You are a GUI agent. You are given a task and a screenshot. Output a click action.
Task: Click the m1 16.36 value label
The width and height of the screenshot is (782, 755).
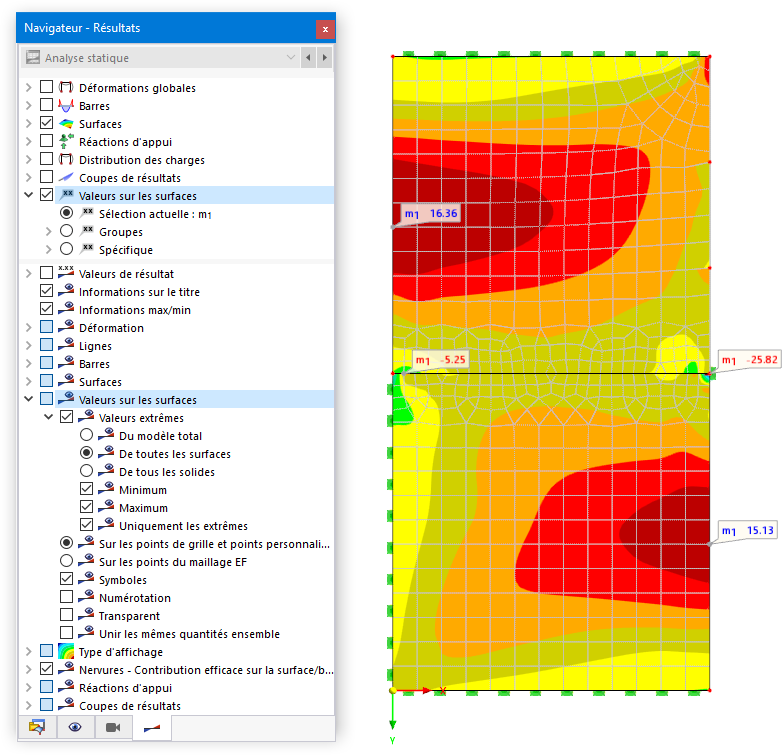(x=431, y=214)
